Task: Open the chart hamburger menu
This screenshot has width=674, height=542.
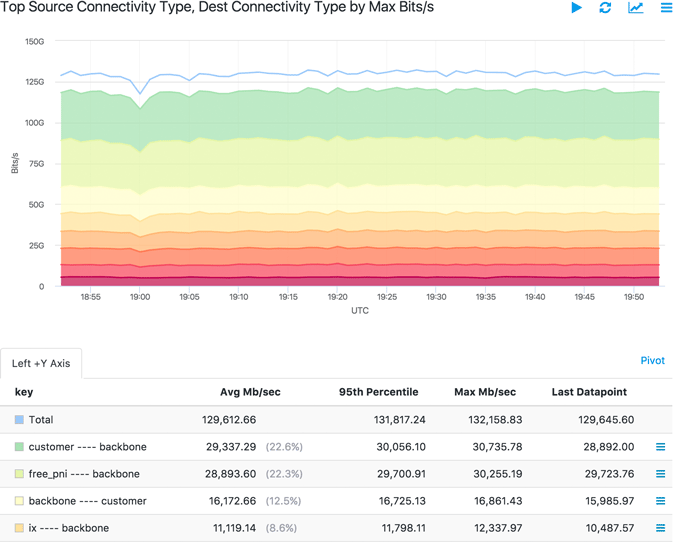Action: 666,8
